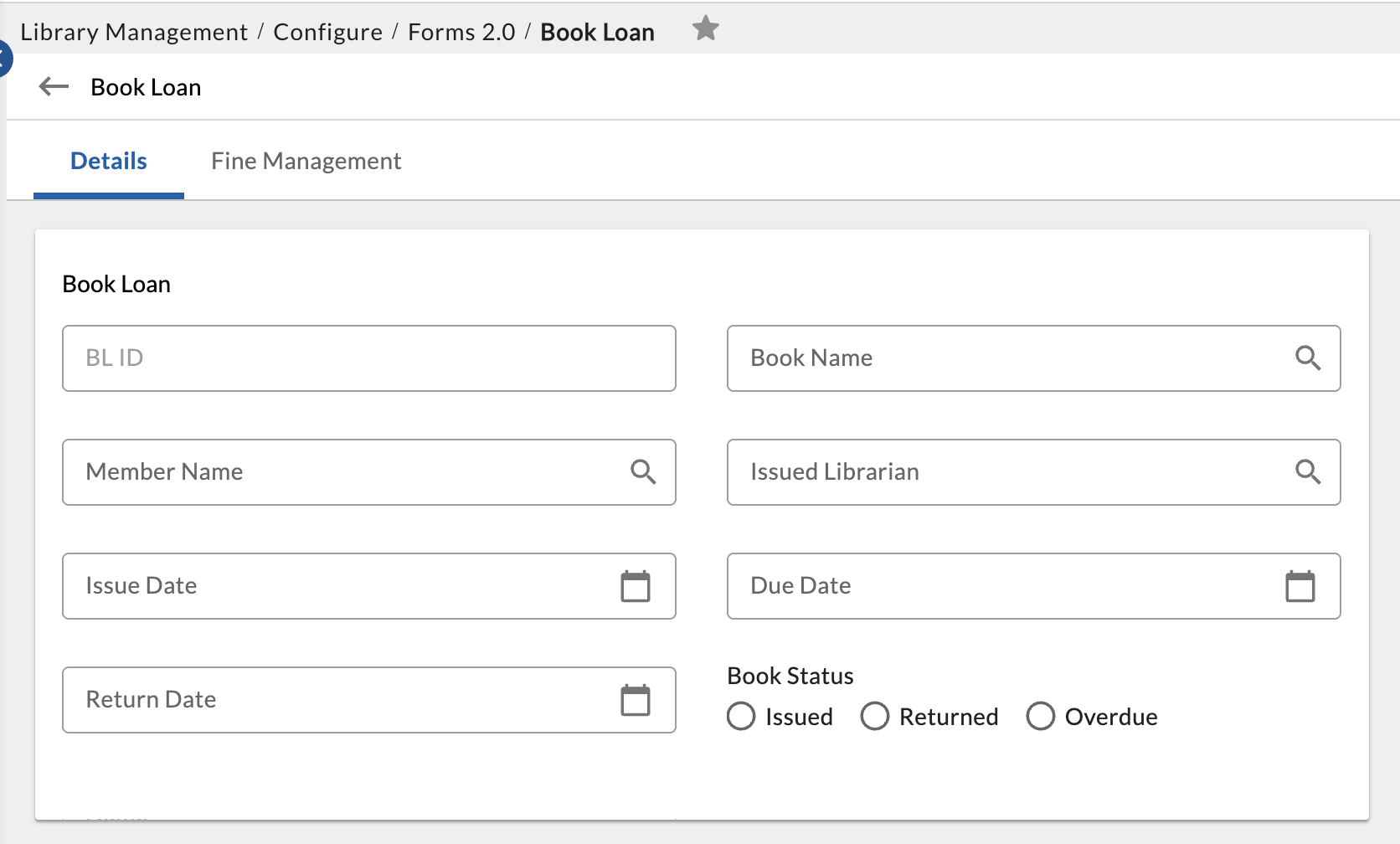Select the Overdue book status
1400x844 pixels.
click(x=1041, y=717)
